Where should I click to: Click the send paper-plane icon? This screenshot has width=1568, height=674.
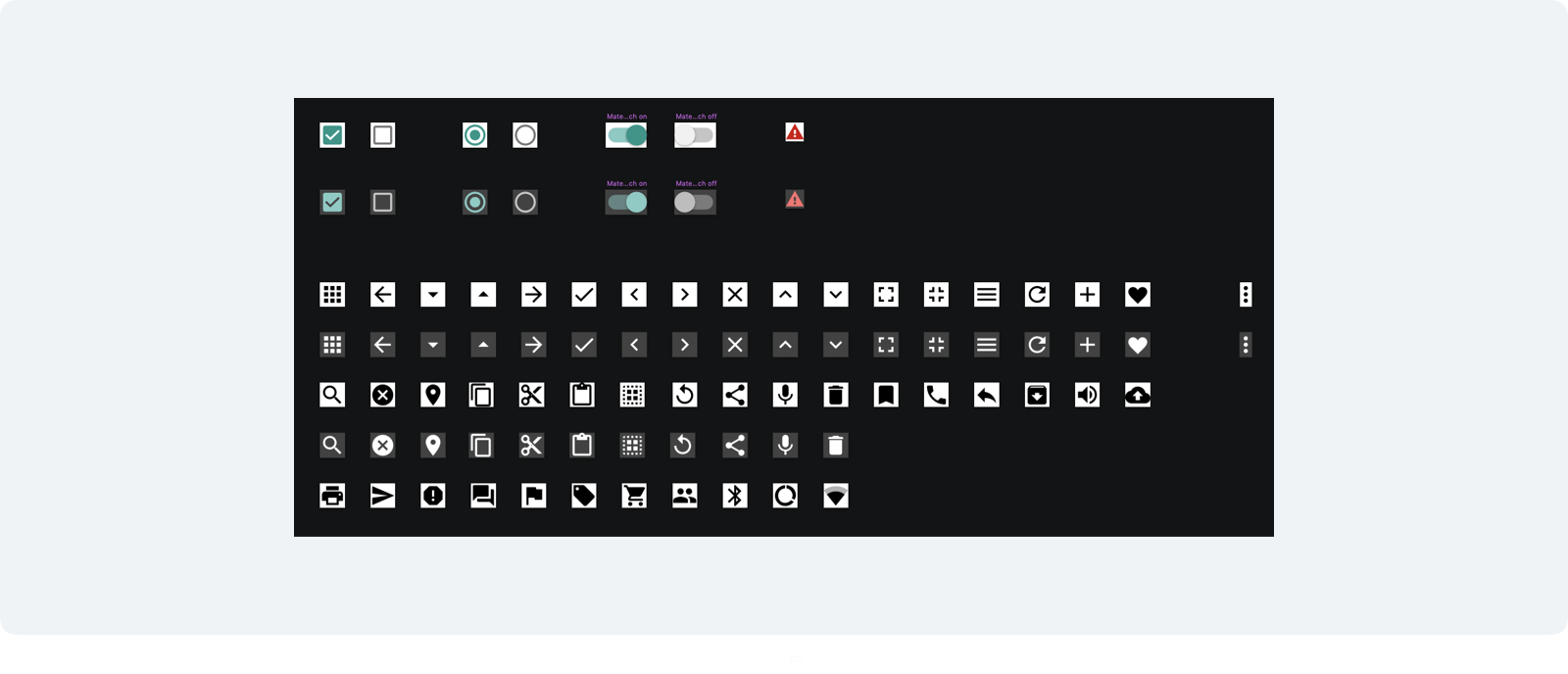point(382,496)
